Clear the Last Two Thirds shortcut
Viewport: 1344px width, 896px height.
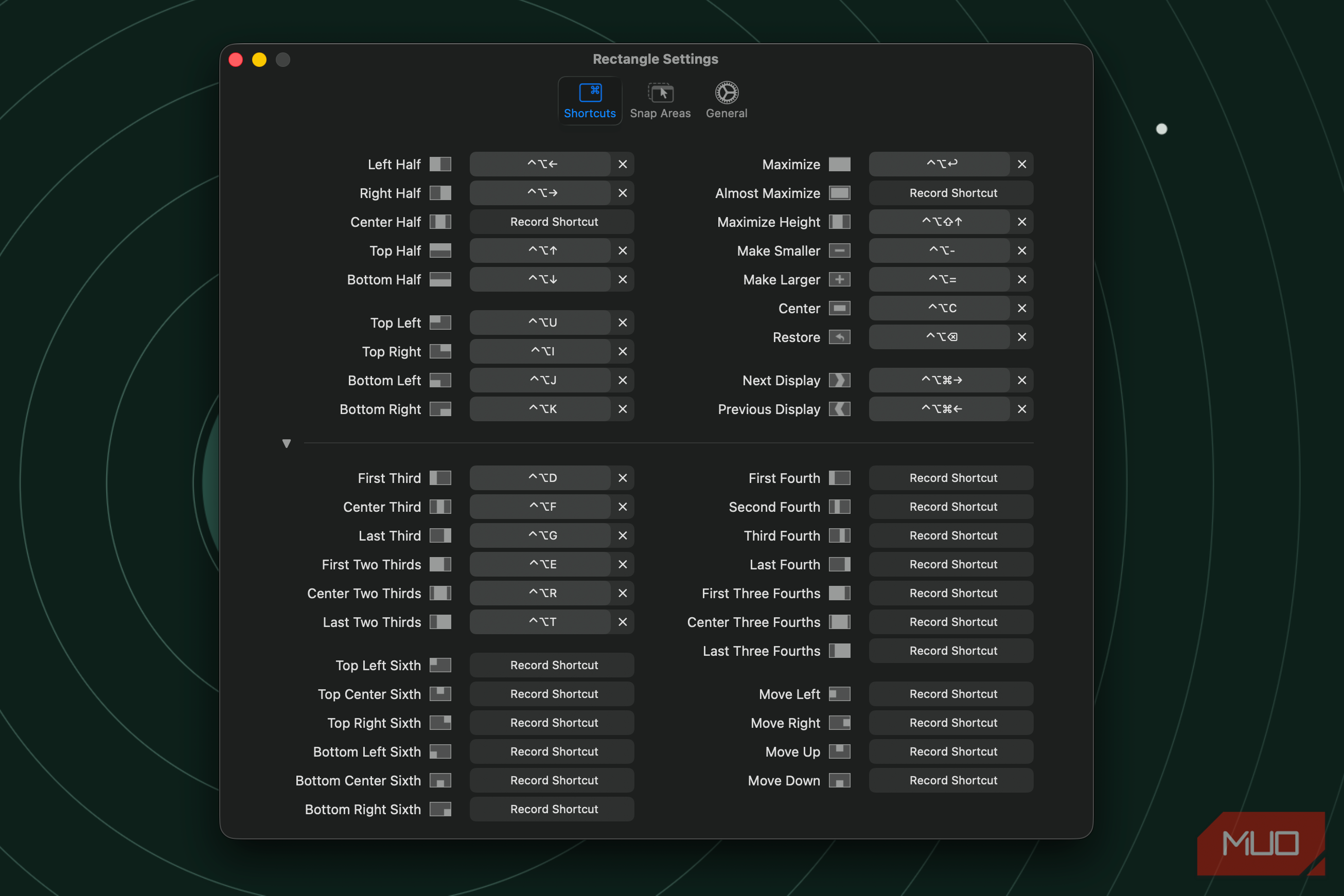(x=623, y=622)
